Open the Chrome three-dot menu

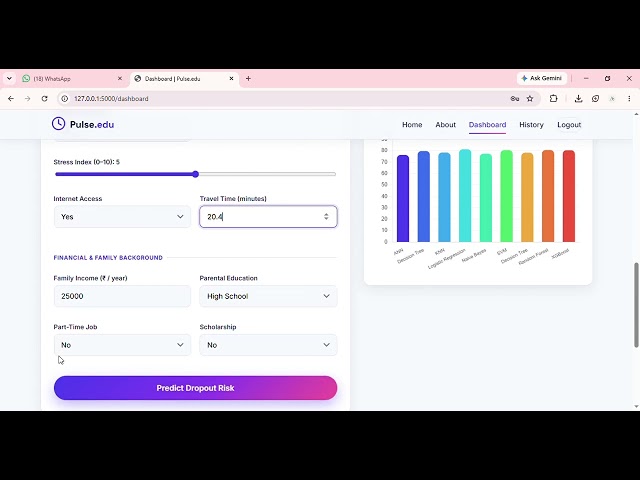tap(629, 99)
